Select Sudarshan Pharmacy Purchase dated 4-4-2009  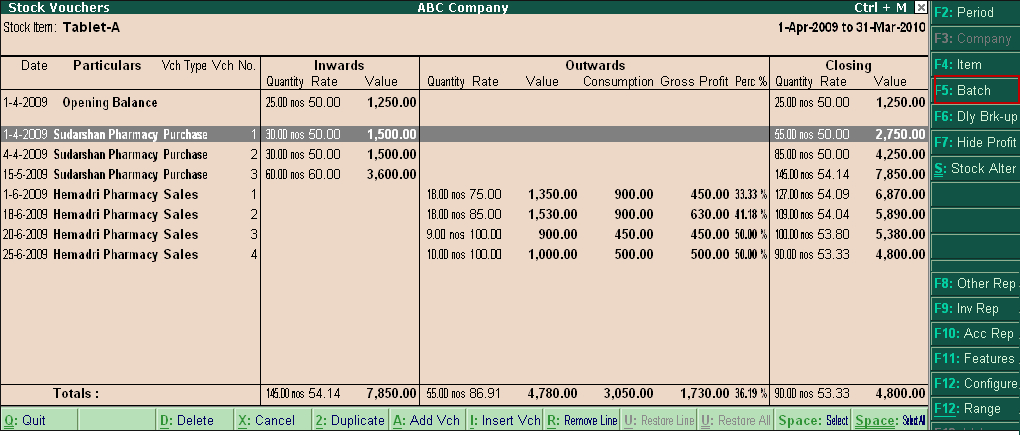(463, 155)
